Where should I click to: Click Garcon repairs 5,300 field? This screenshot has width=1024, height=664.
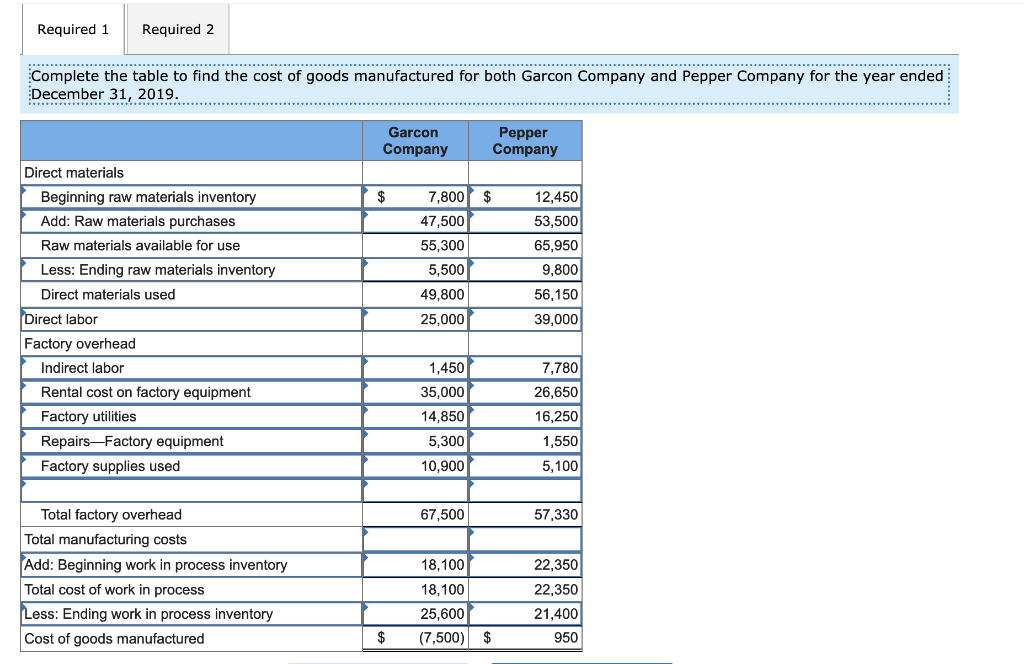[x=415, y=441]
